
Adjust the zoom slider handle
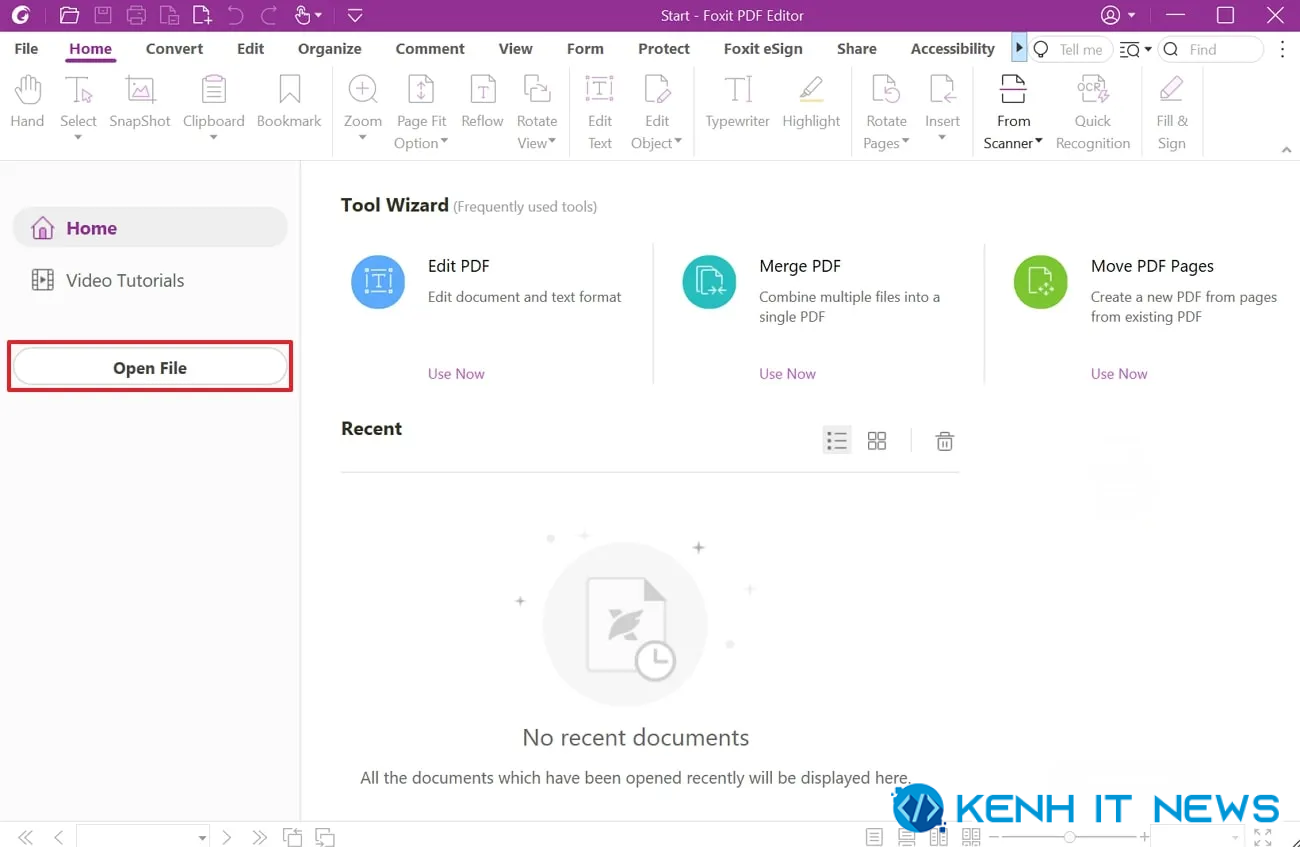[x=1070, y=837]
